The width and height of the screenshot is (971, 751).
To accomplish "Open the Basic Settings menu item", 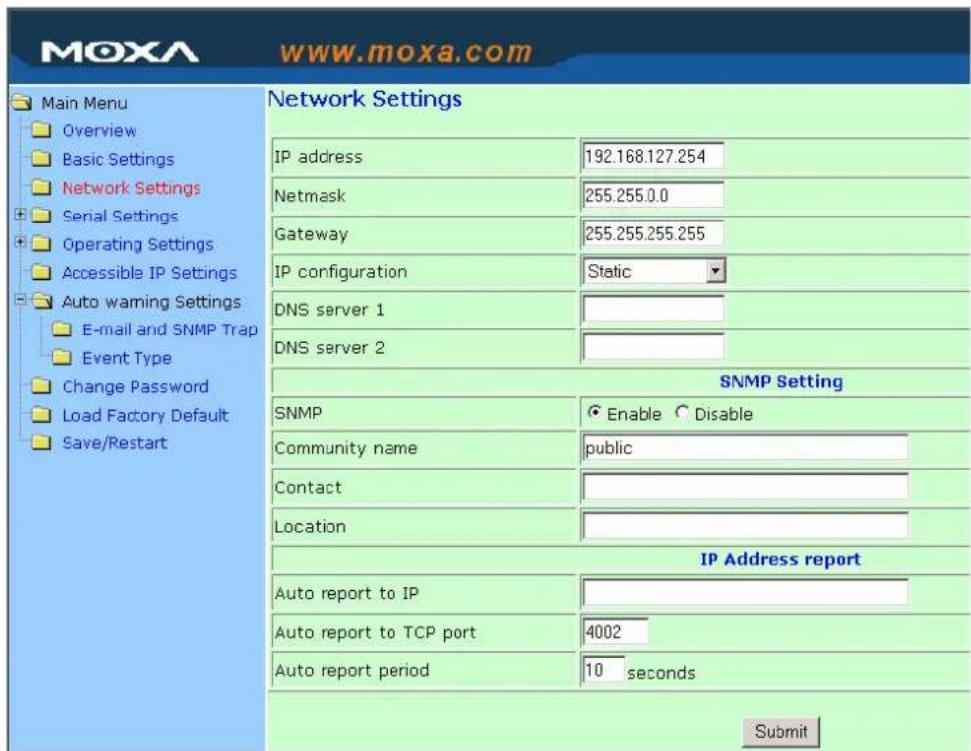I will [118, 159].
